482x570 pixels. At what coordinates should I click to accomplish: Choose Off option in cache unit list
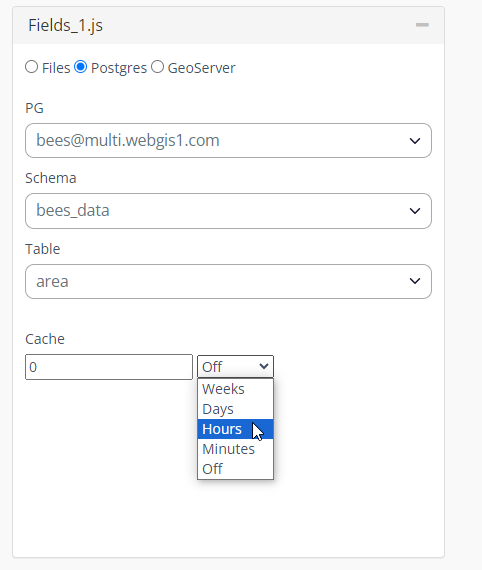coord(236,469)
